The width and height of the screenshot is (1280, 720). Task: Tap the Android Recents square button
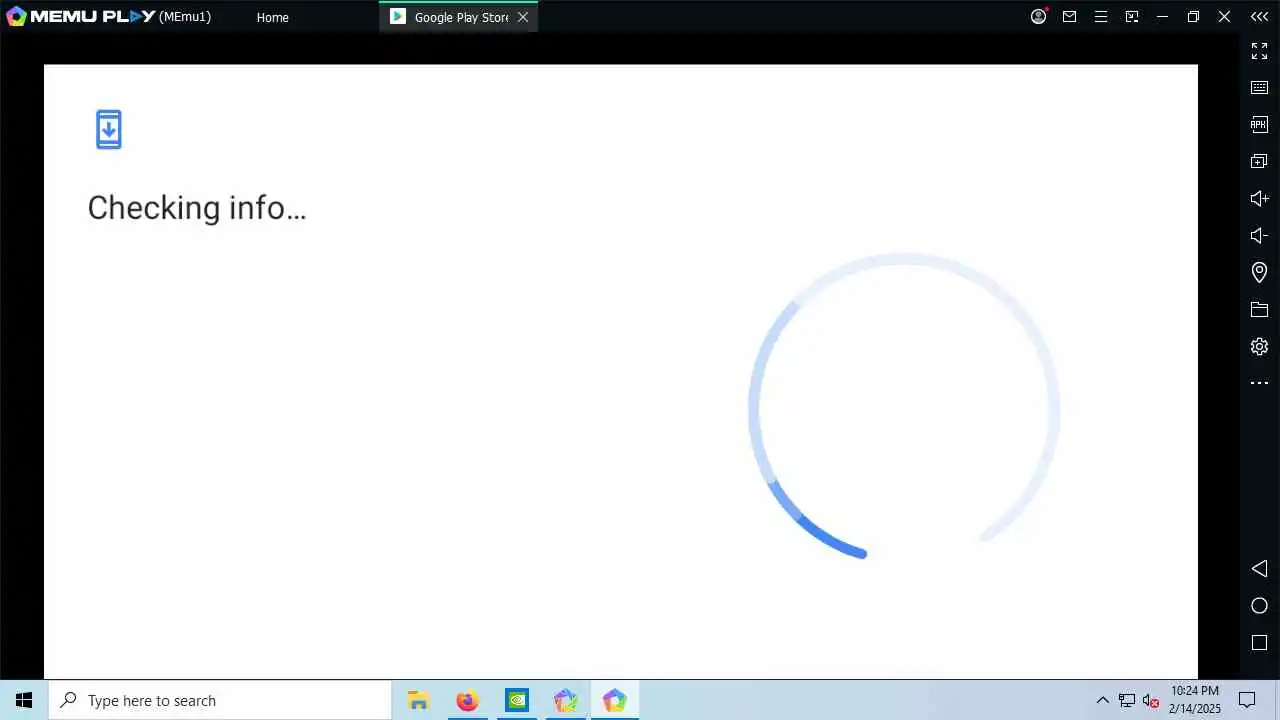pos(1259,642)
